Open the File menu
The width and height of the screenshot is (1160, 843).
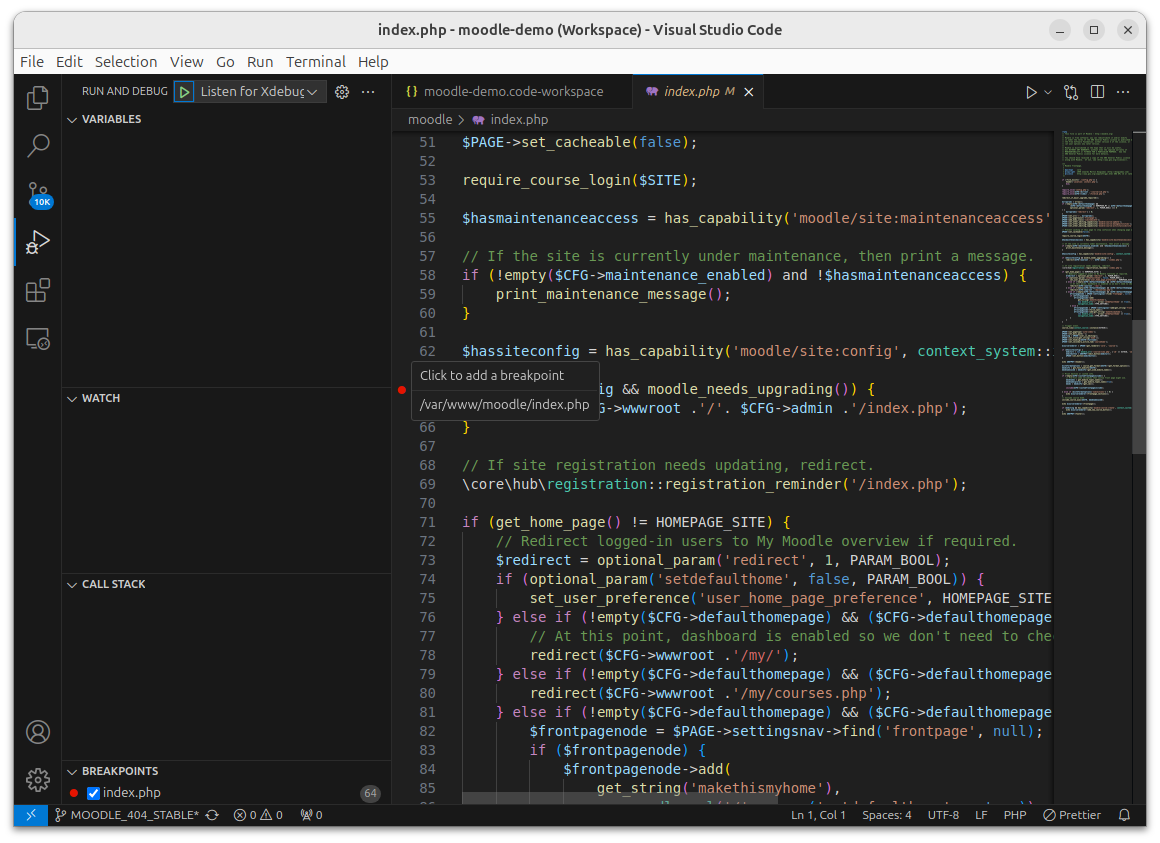(32, 61)
